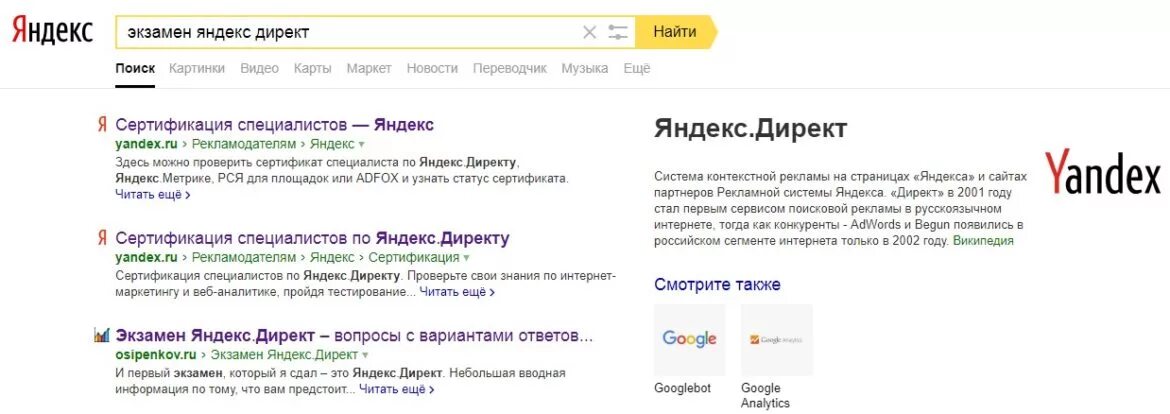This screenshot has height=414, width=1170.
Task: Click 'Читать ещё' under osipenkov result
Action: click(x=397, y=389)
